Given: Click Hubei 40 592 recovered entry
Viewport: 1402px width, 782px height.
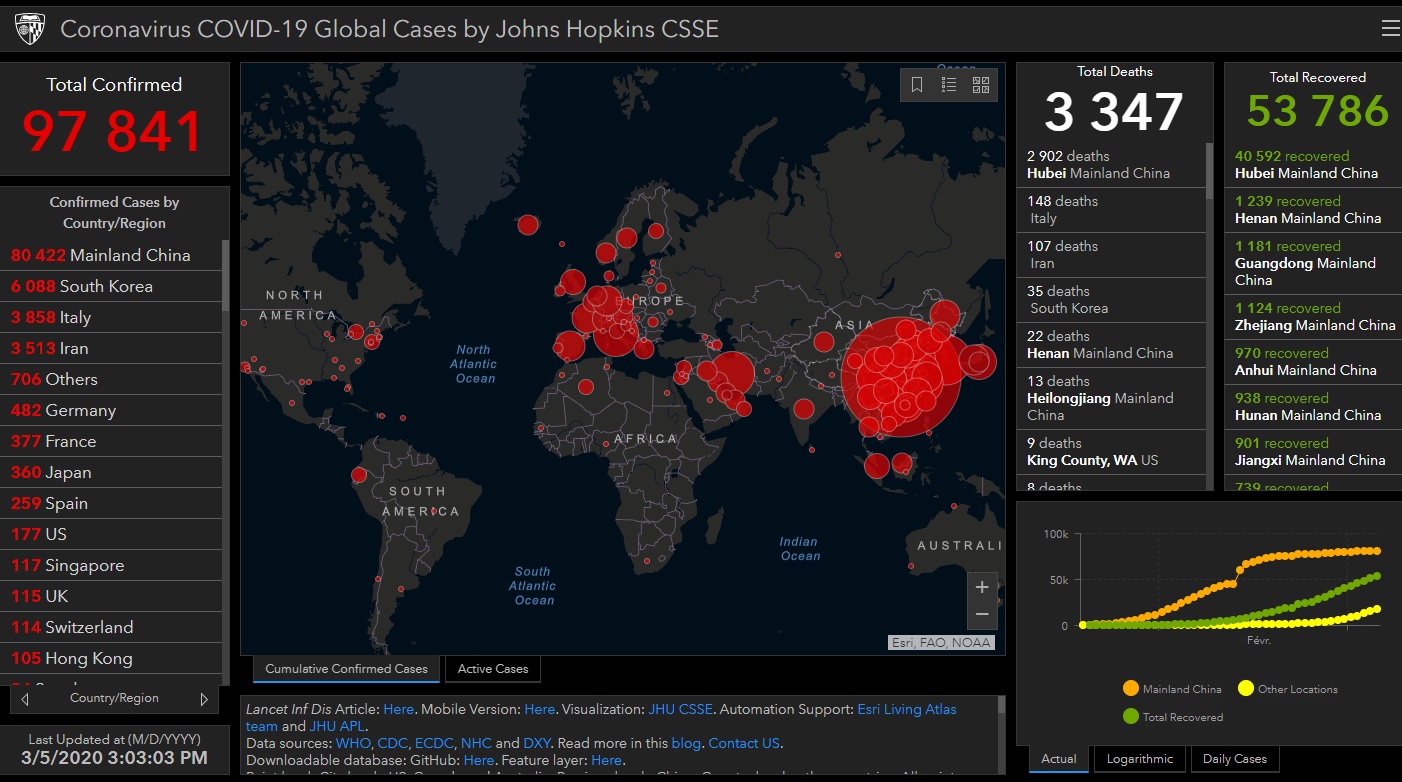Looking at the screenshot, I should tap(1313, 165).
